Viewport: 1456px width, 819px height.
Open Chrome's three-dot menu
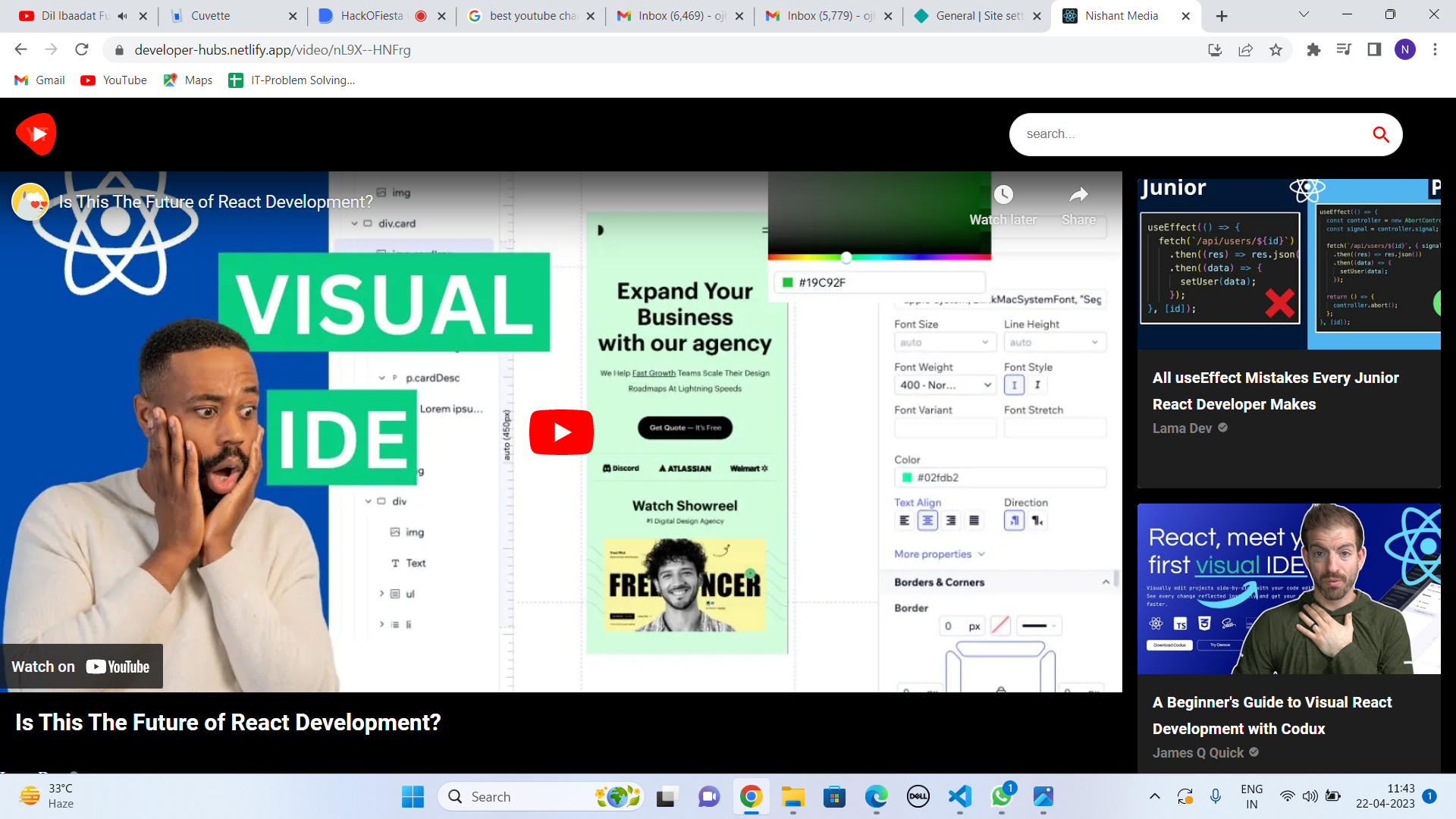pyautogui.click(x=1435, y=50)
